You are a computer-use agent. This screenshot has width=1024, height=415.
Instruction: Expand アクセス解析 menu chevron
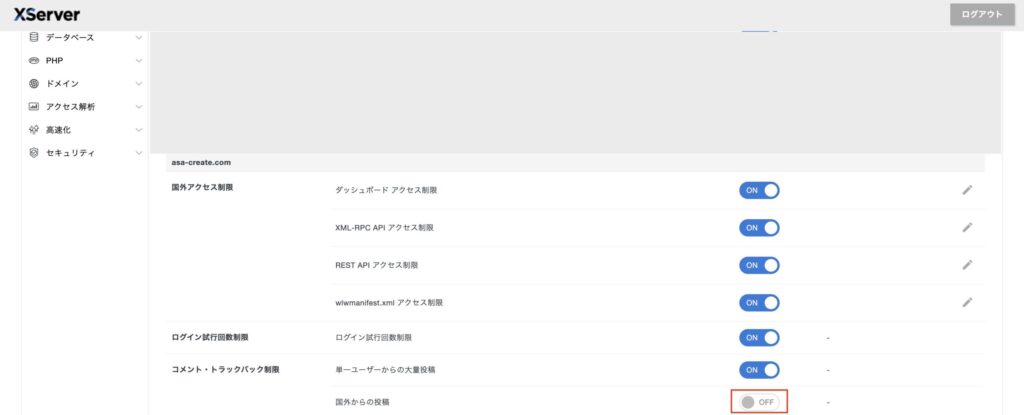click(x=138, y=107)
